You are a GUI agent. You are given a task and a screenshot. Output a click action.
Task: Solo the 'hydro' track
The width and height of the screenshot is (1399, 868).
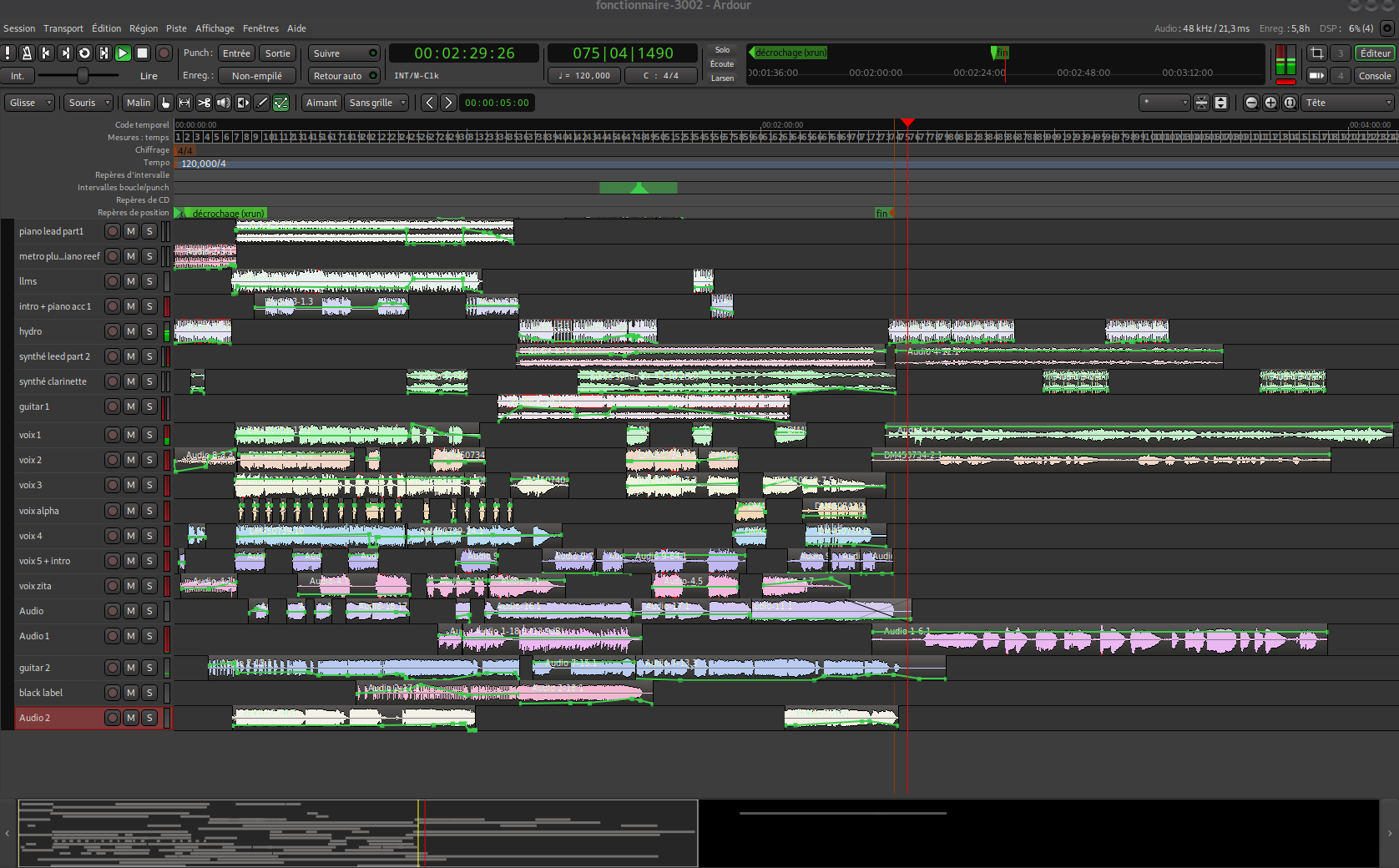click(x=149, y=331)
